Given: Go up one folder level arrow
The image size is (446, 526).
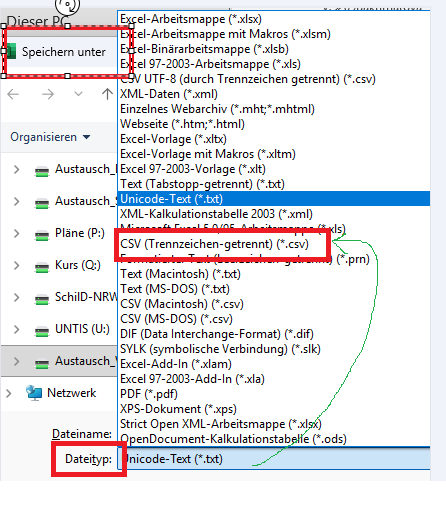Looking at the screenshot, I should [x=107, y=94].
